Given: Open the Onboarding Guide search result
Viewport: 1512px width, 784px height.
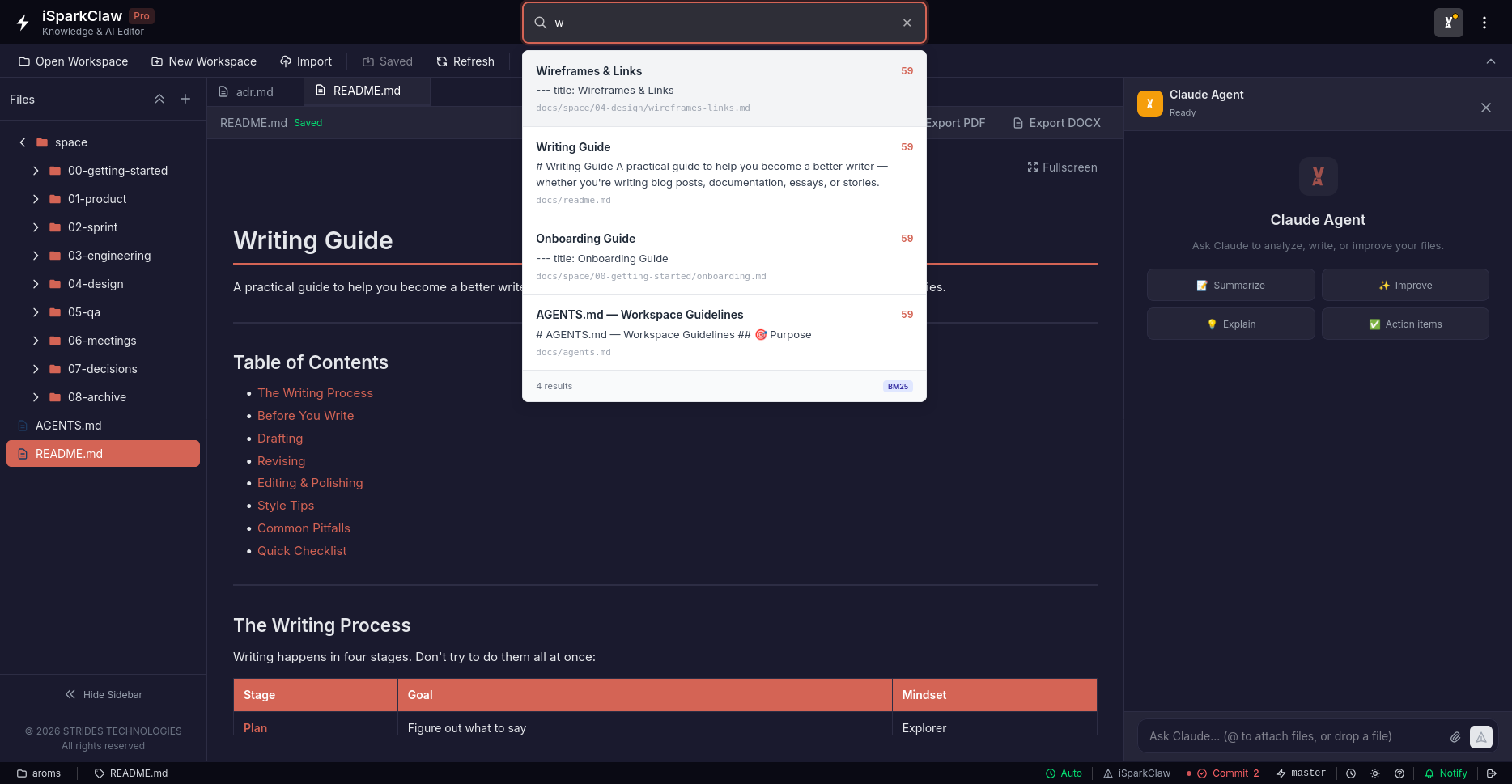Looking at the screenshot, I should (724, 256).
